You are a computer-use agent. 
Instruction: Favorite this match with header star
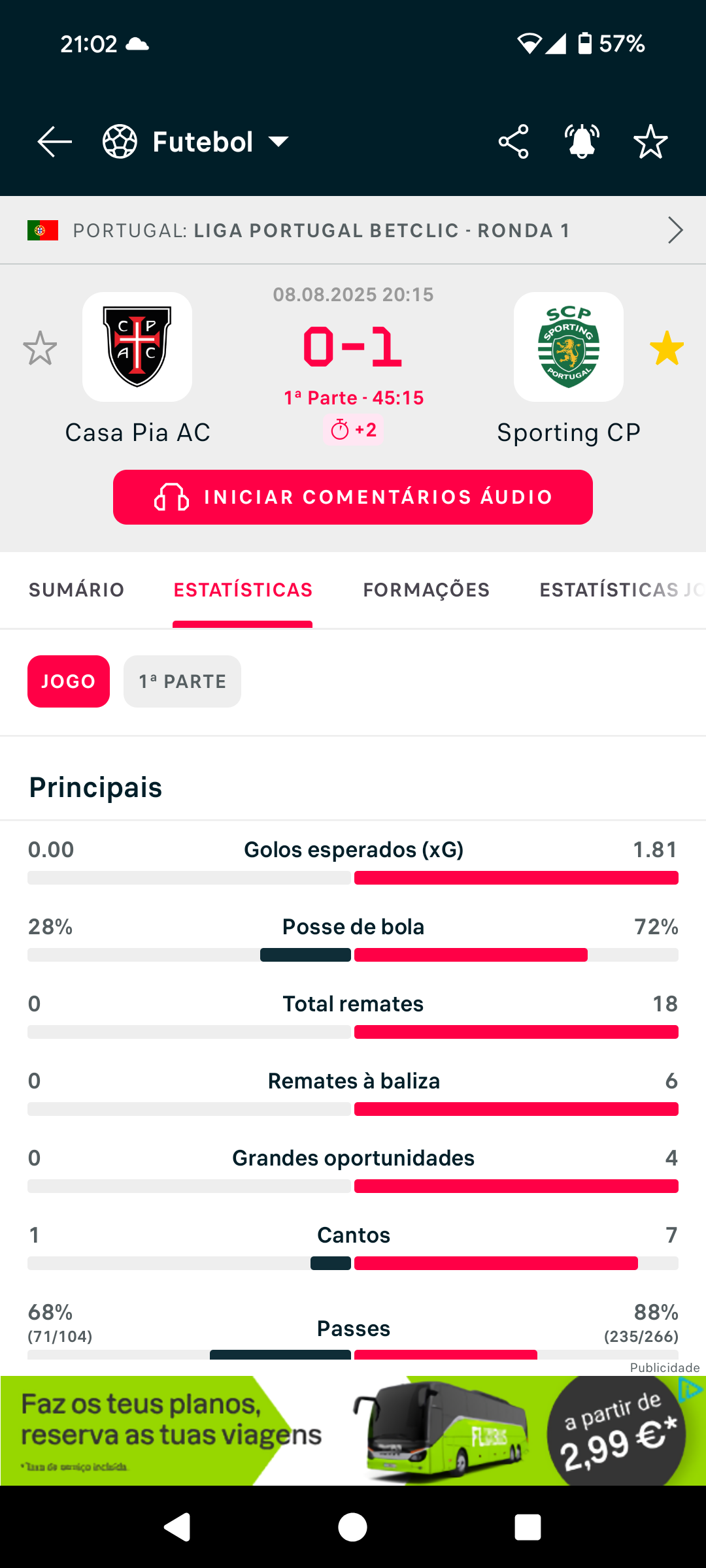coord(650,142)
